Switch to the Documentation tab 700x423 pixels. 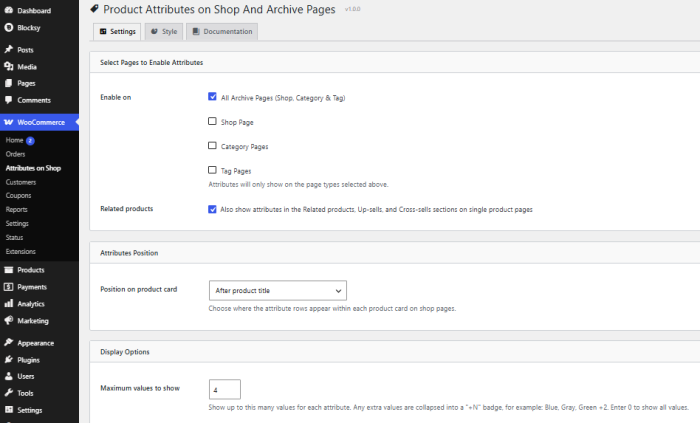click(x=222, y=32)
